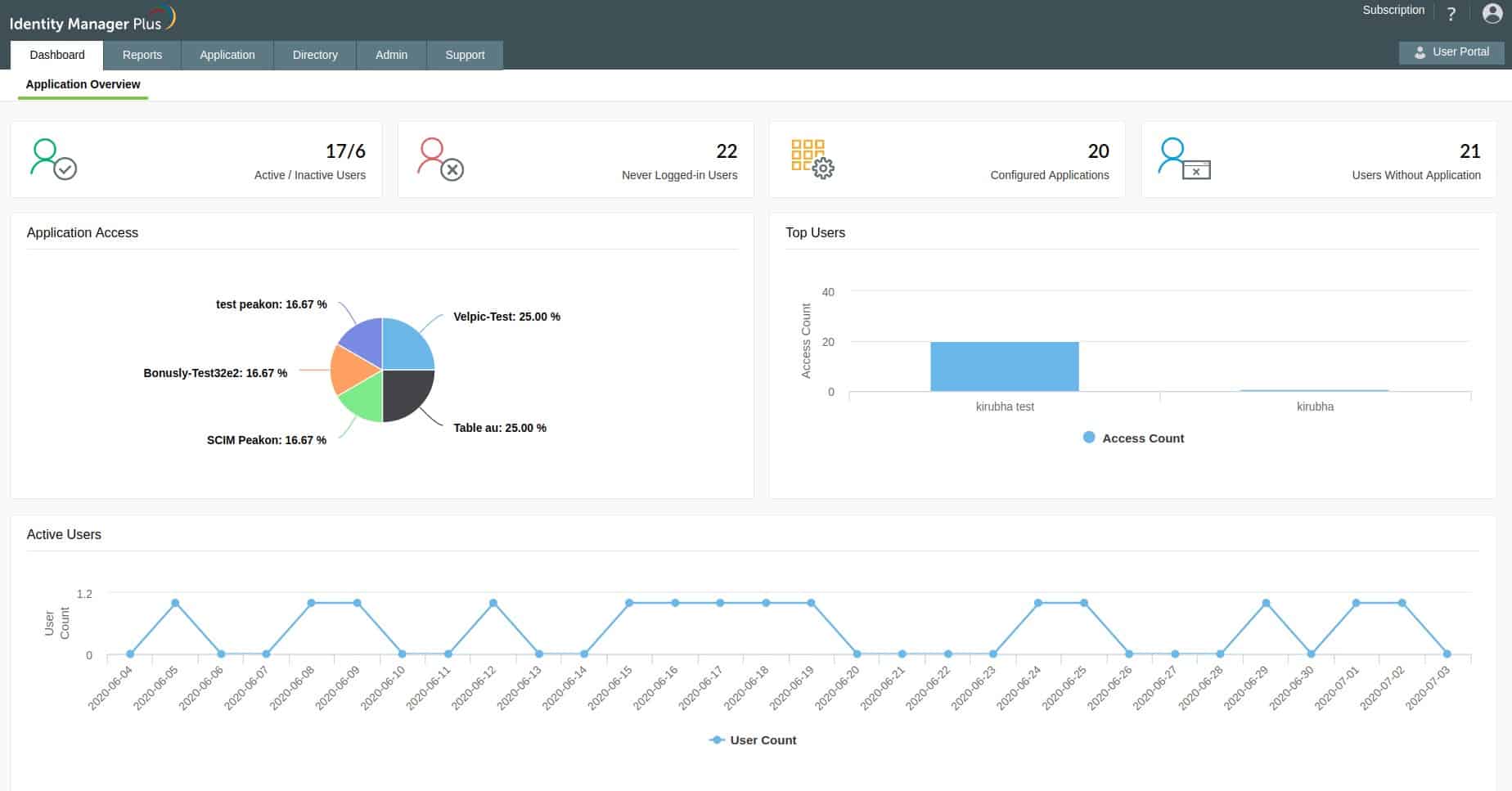Click the Configured Applications grid-gear icon

tap(812, 159)
